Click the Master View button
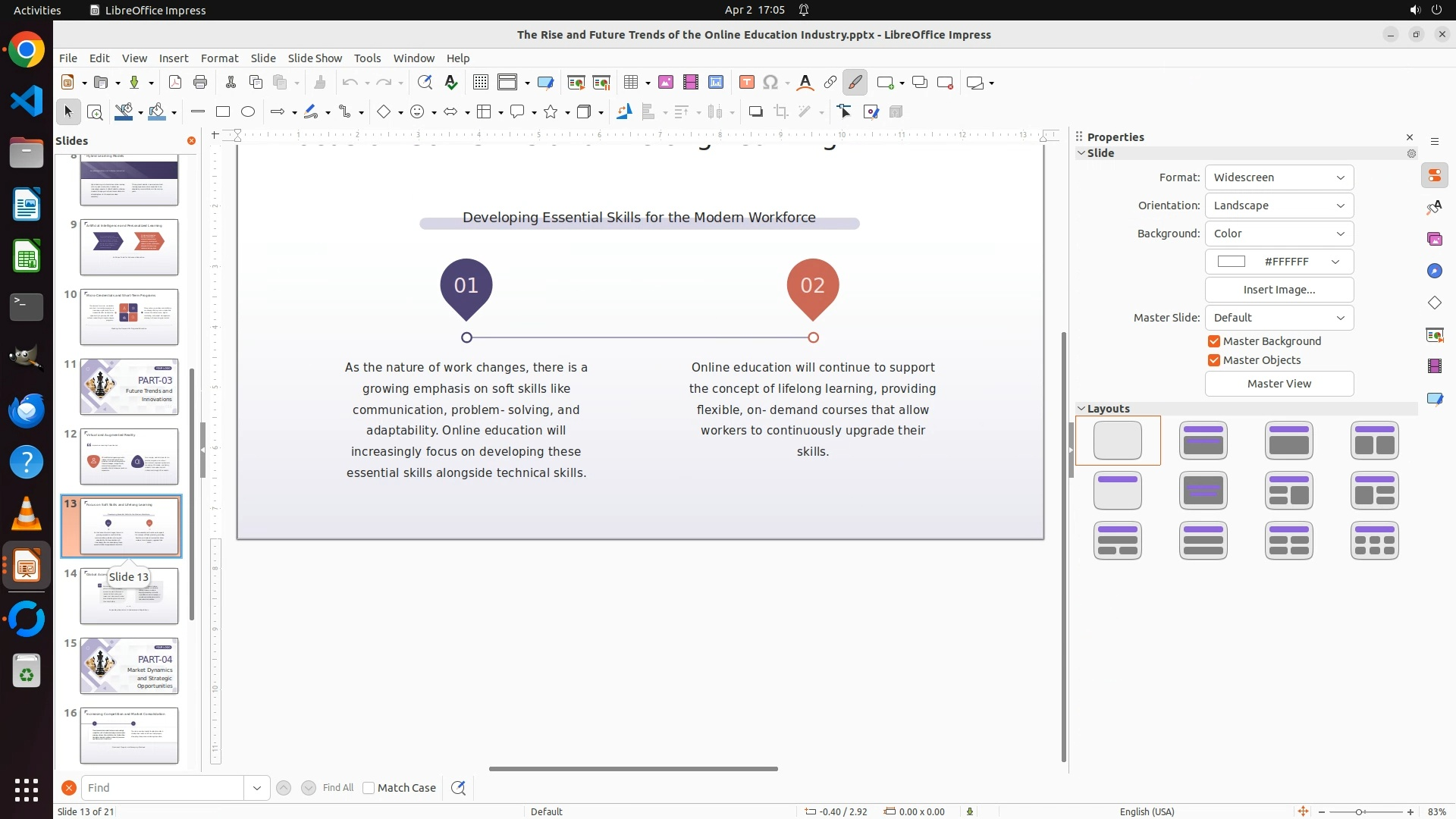The image size is (1456, 819). [x=1279, y=384]
